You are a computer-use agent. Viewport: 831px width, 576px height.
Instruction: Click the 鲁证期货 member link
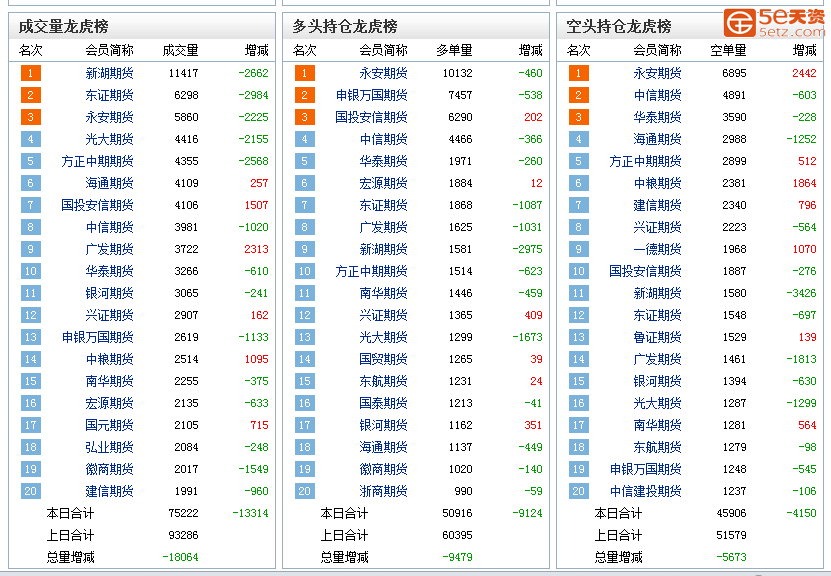tap(657, 337)
